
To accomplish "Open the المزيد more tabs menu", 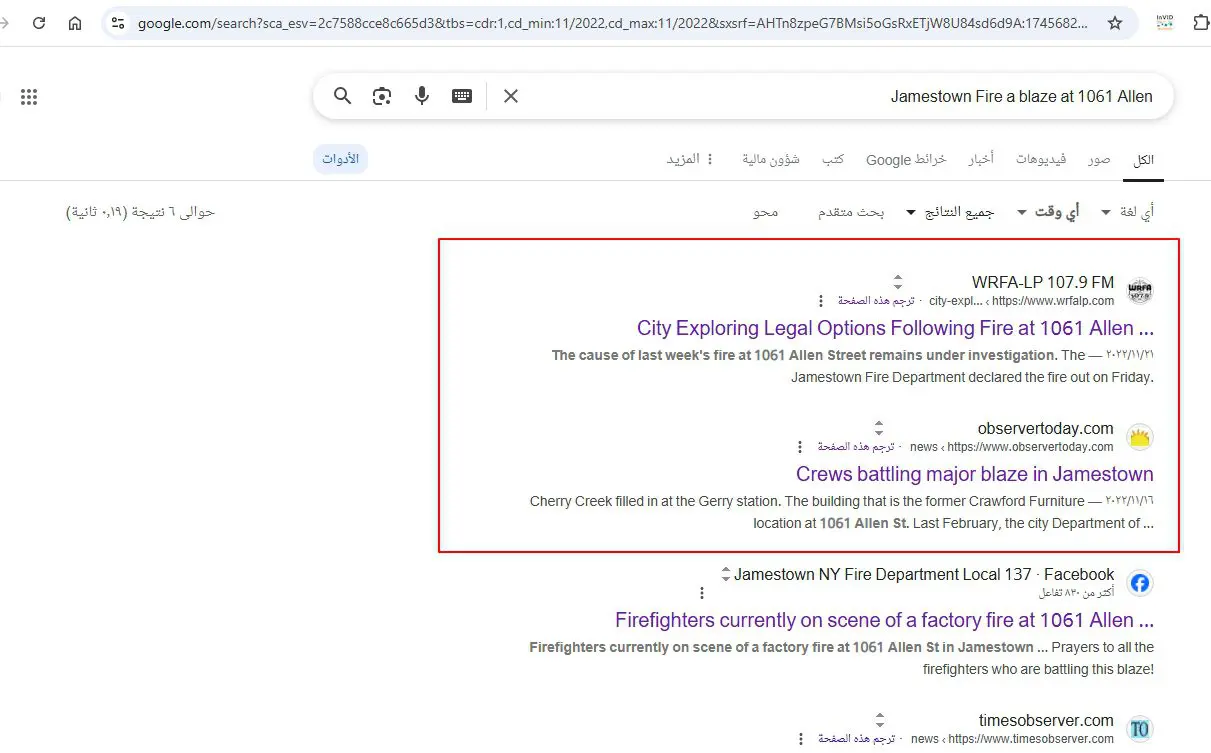I will (x=691, y=159).
